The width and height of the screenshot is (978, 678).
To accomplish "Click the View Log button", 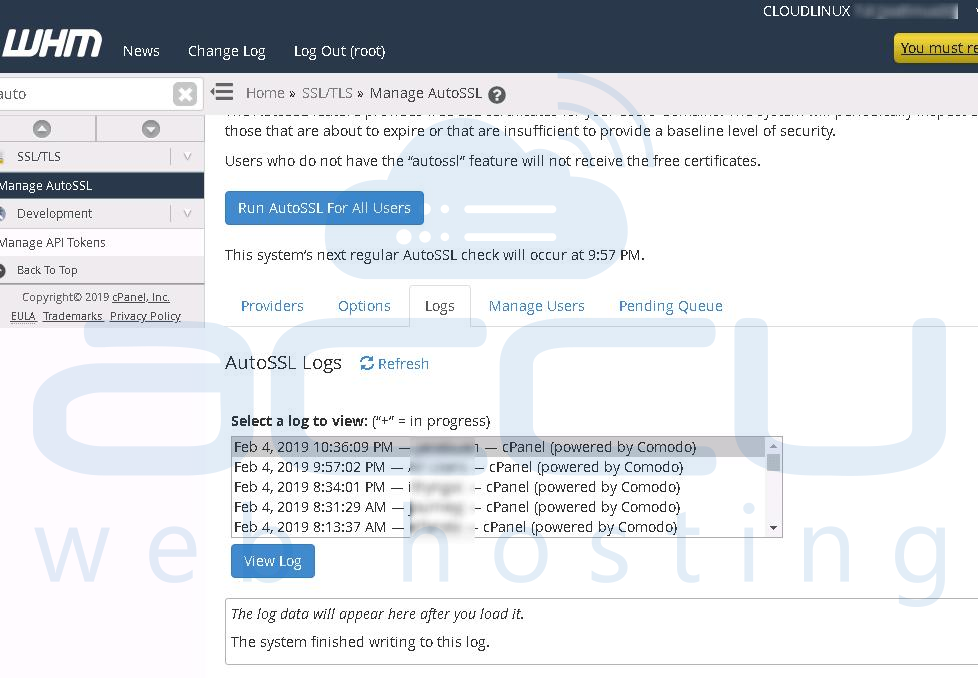I will 273,561.
